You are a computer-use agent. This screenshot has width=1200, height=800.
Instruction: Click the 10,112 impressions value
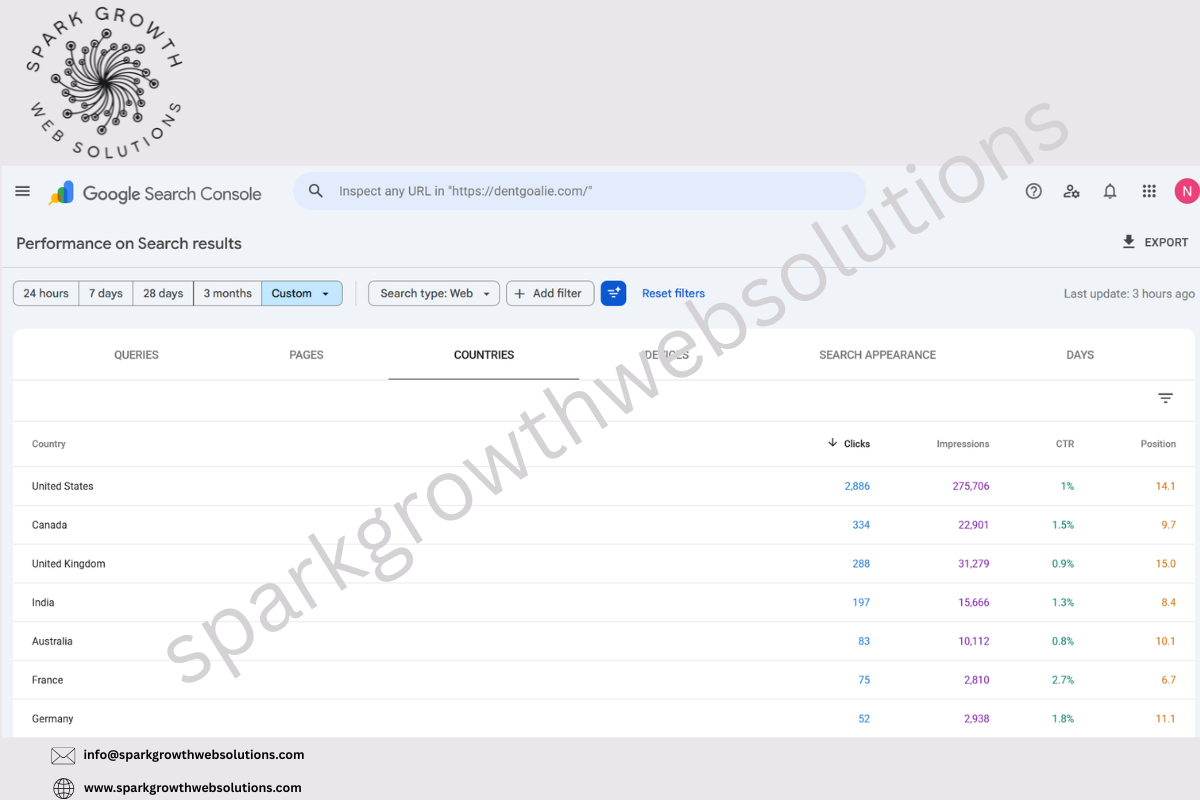[x=974, y=642]
